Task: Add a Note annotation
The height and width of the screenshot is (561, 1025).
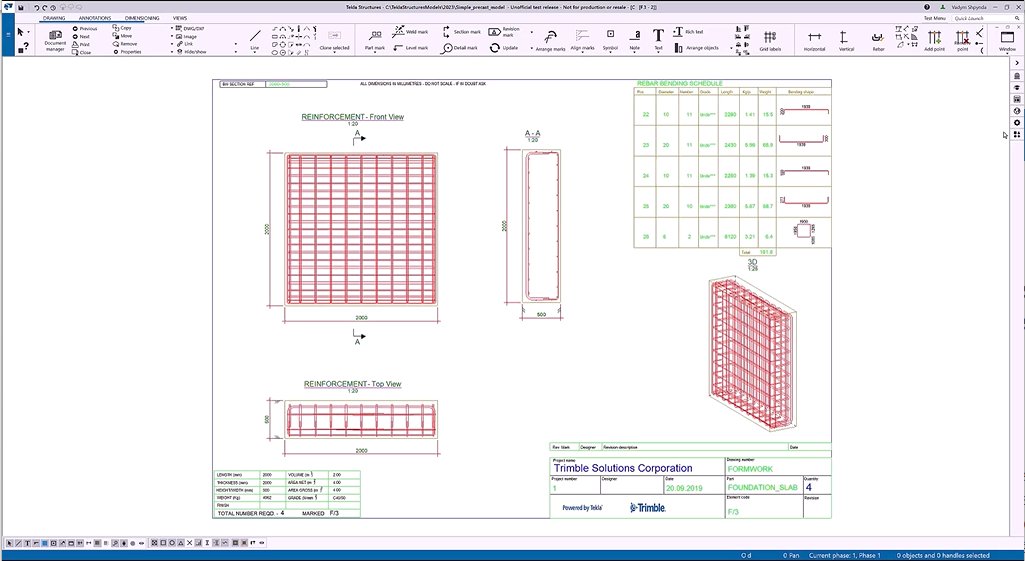Action: 634,39
